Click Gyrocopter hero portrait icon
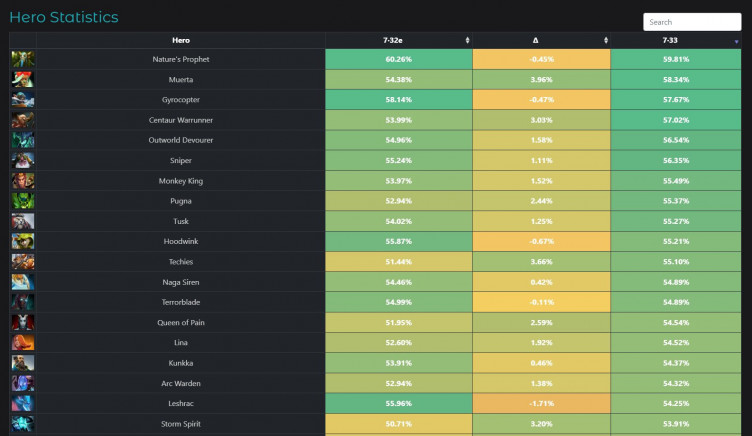The width and height of the screenshot is (752, 436). 22,100
